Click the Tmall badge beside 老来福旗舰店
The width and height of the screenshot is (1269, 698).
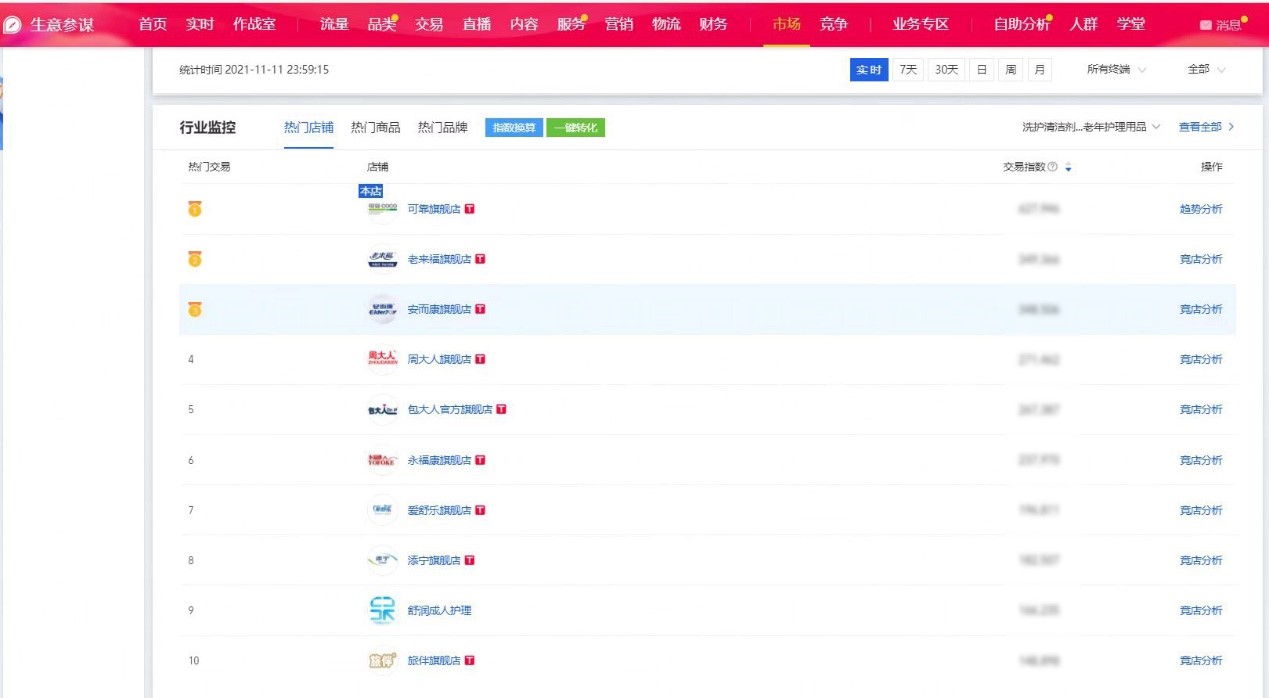[480, 259]
